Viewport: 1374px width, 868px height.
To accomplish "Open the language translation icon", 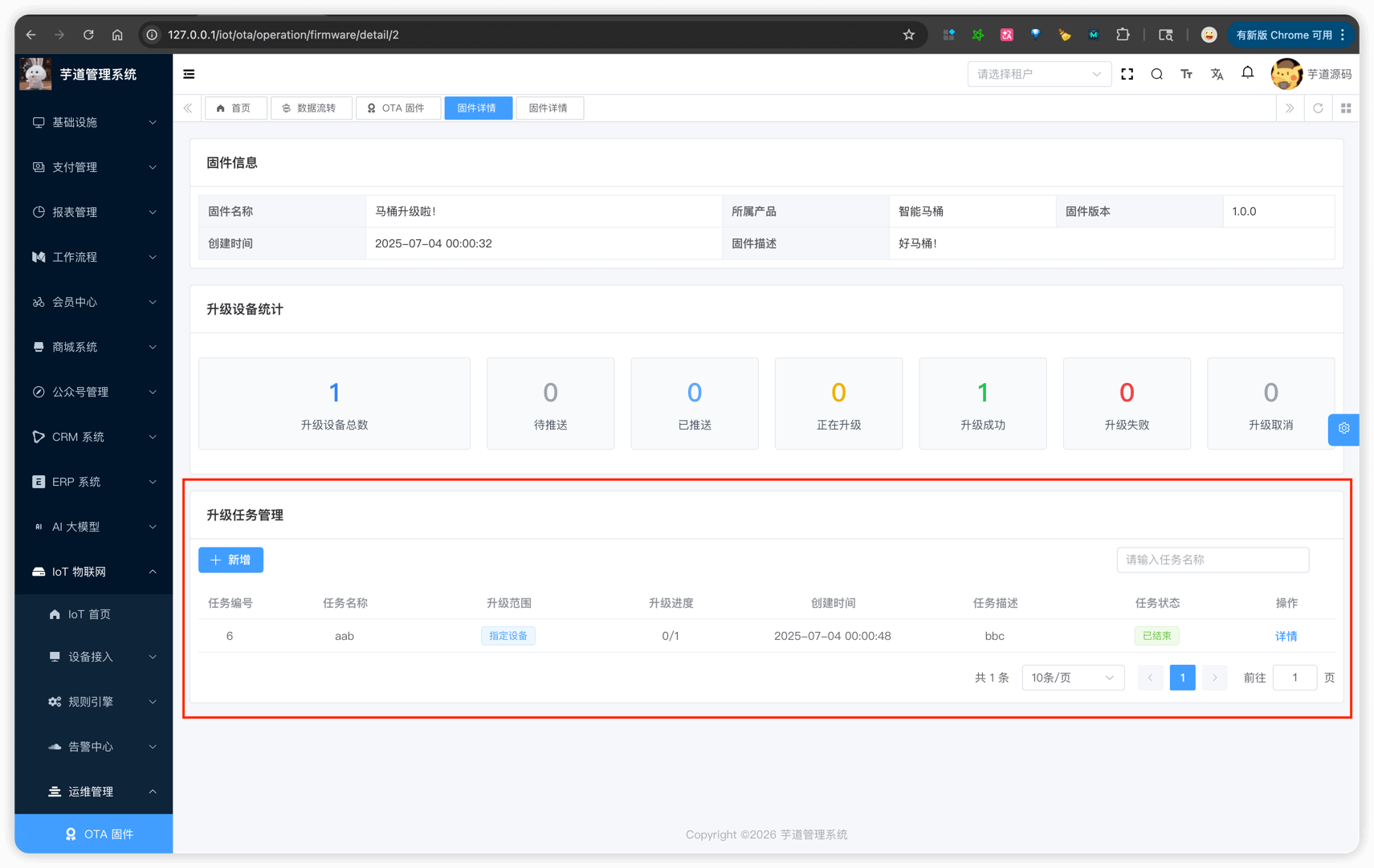I will point(1217,74).
